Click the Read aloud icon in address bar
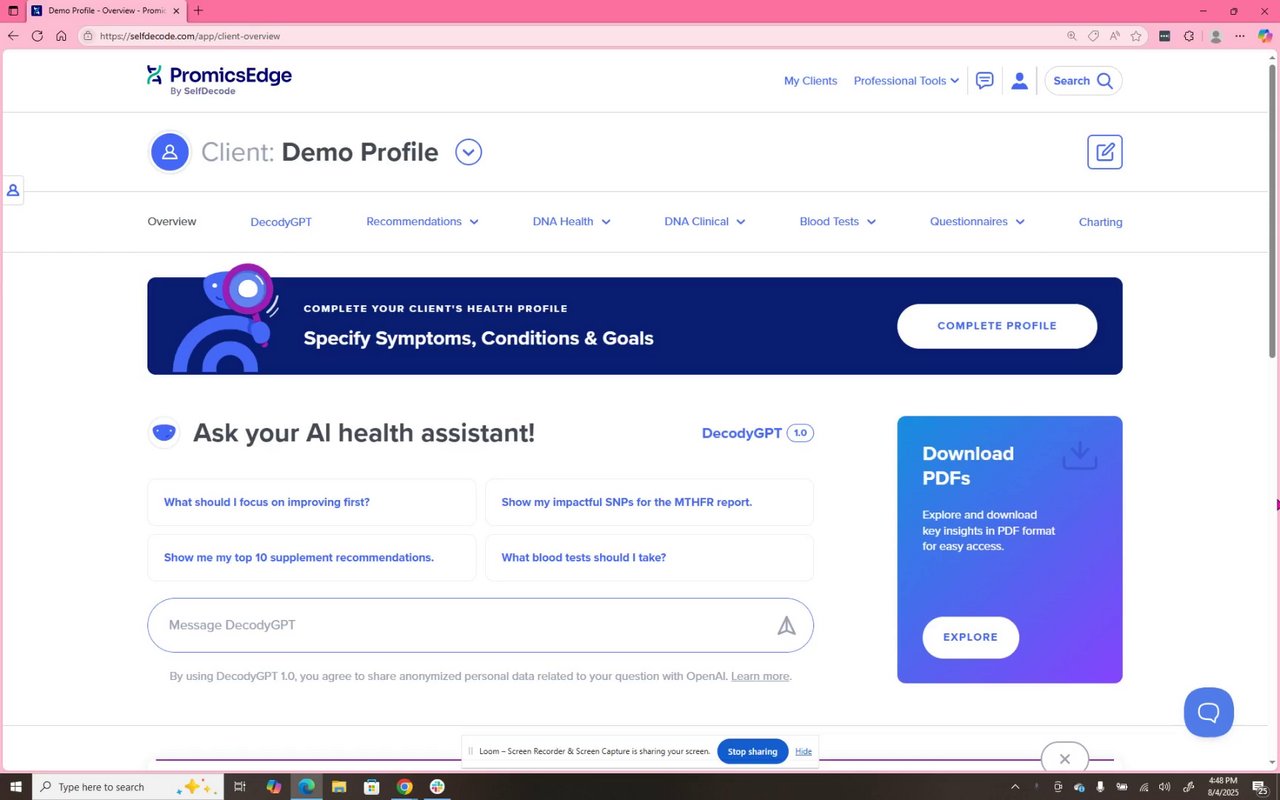The width and height of the screenshot is (1280, 800). 1115,36
